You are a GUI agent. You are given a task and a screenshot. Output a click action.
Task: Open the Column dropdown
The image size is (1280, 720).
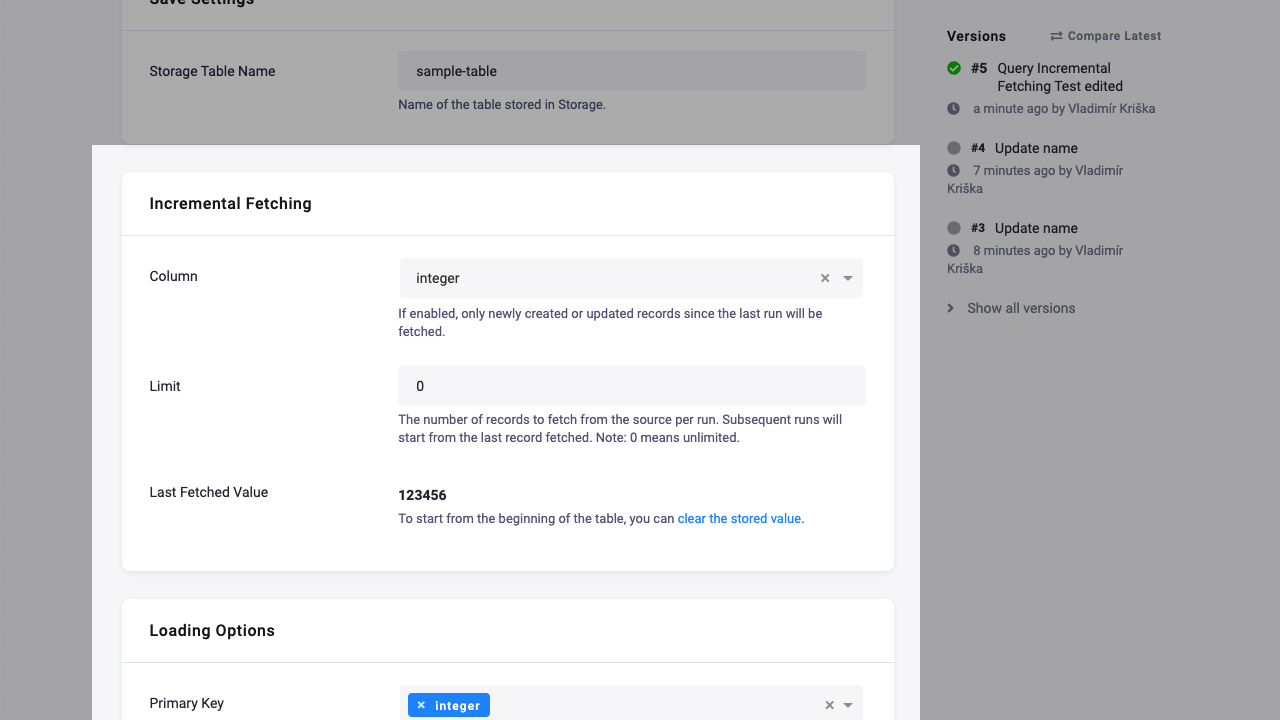[846, 278]
